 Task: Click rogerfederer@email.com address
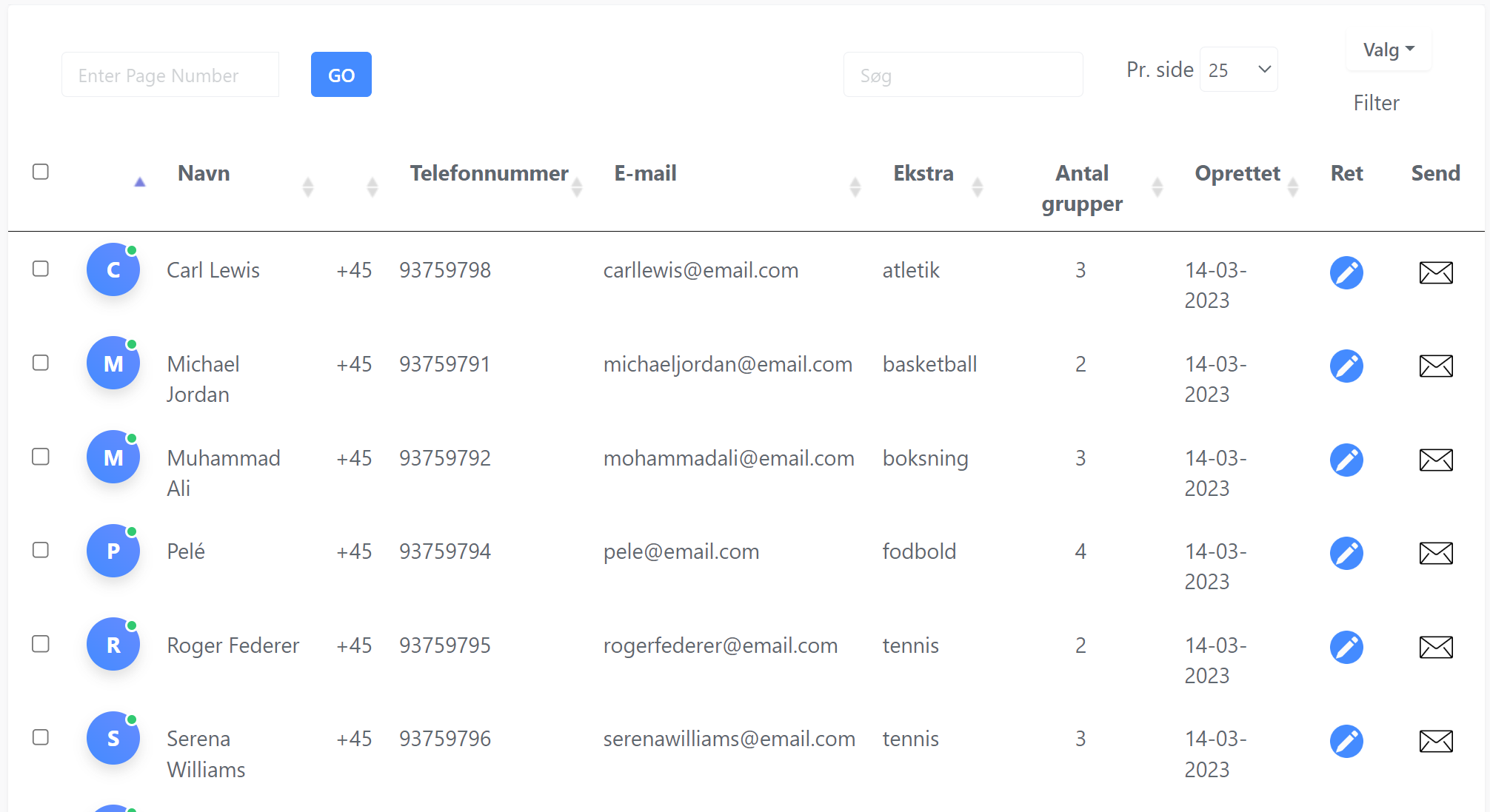pyautogui.click(x=721, y=645)
